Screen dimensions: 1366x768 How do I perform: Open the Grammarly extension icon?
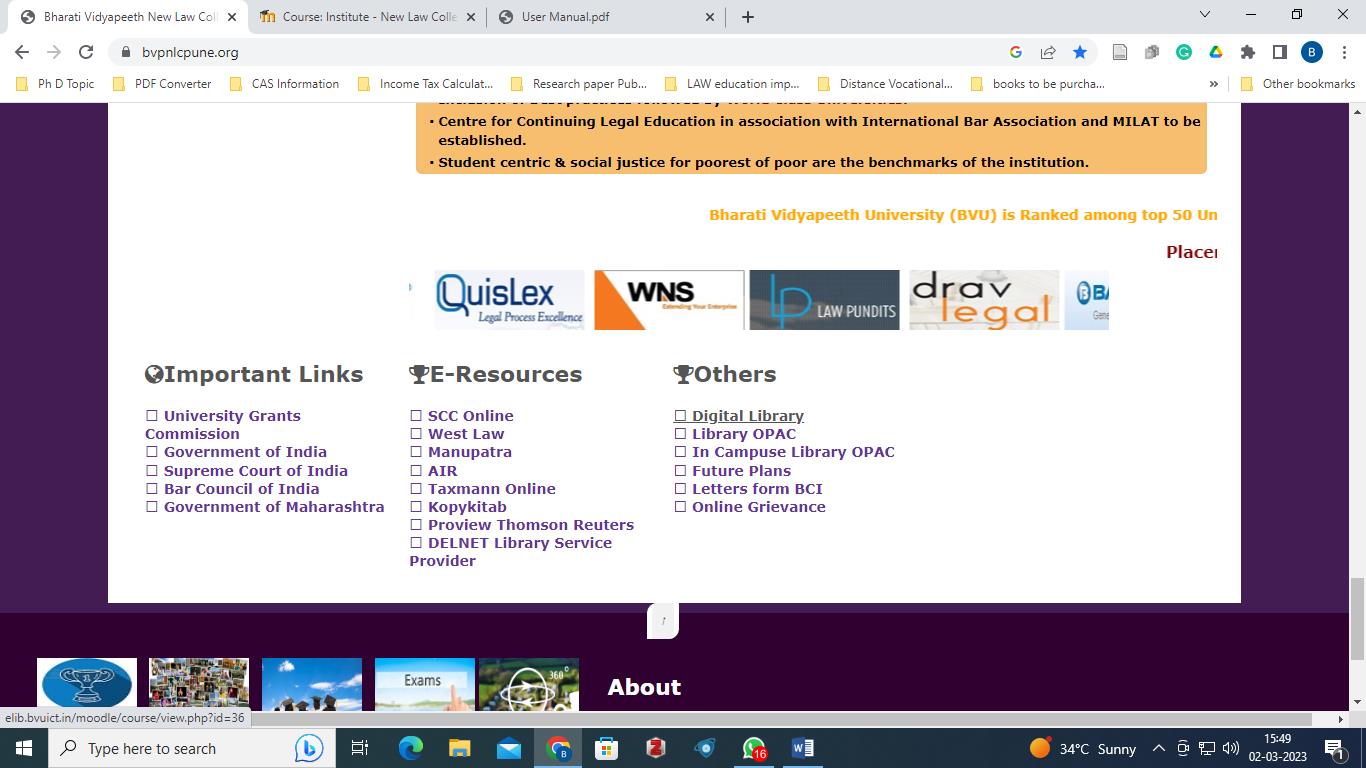[1184, 52]
